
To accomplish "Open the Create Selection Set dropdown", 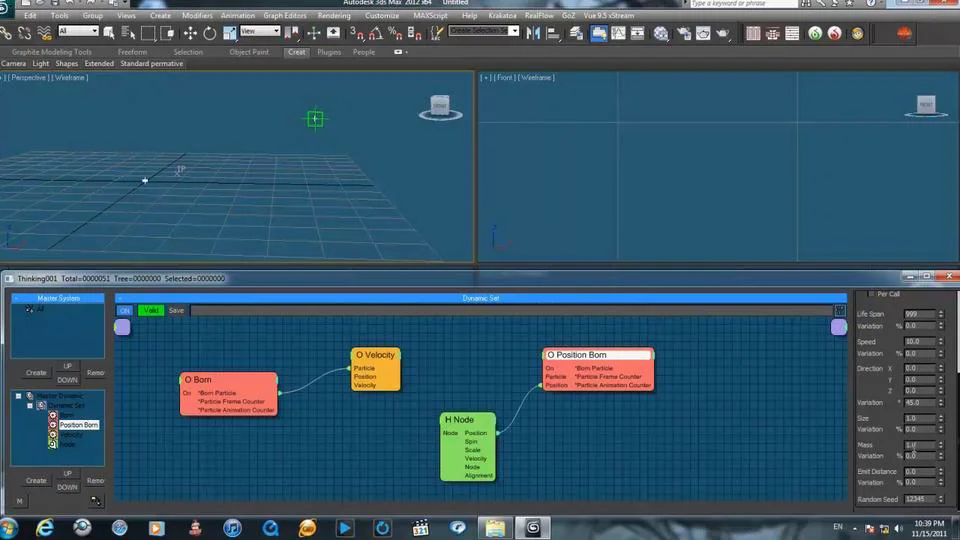I will point(485,31).
